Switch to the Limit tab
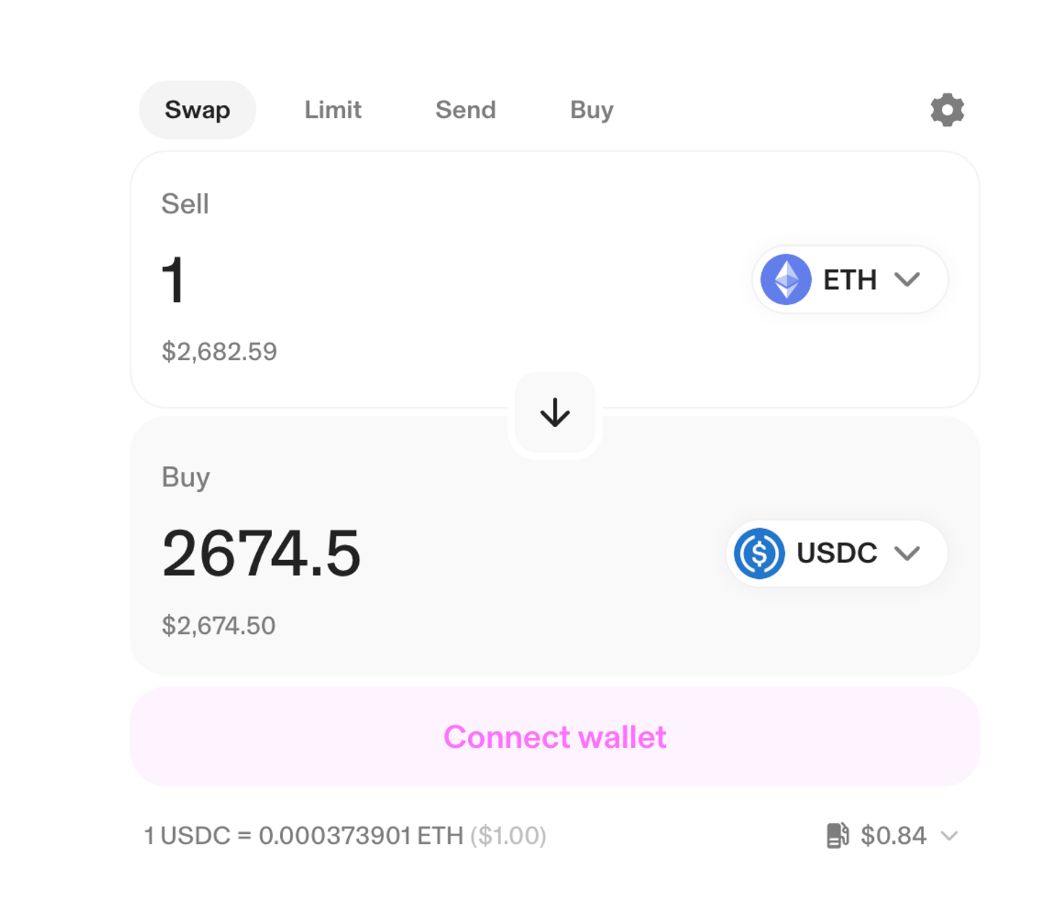Image resolution: width=1053 pixels, height=900 pixels. click(x=333, y=110)
